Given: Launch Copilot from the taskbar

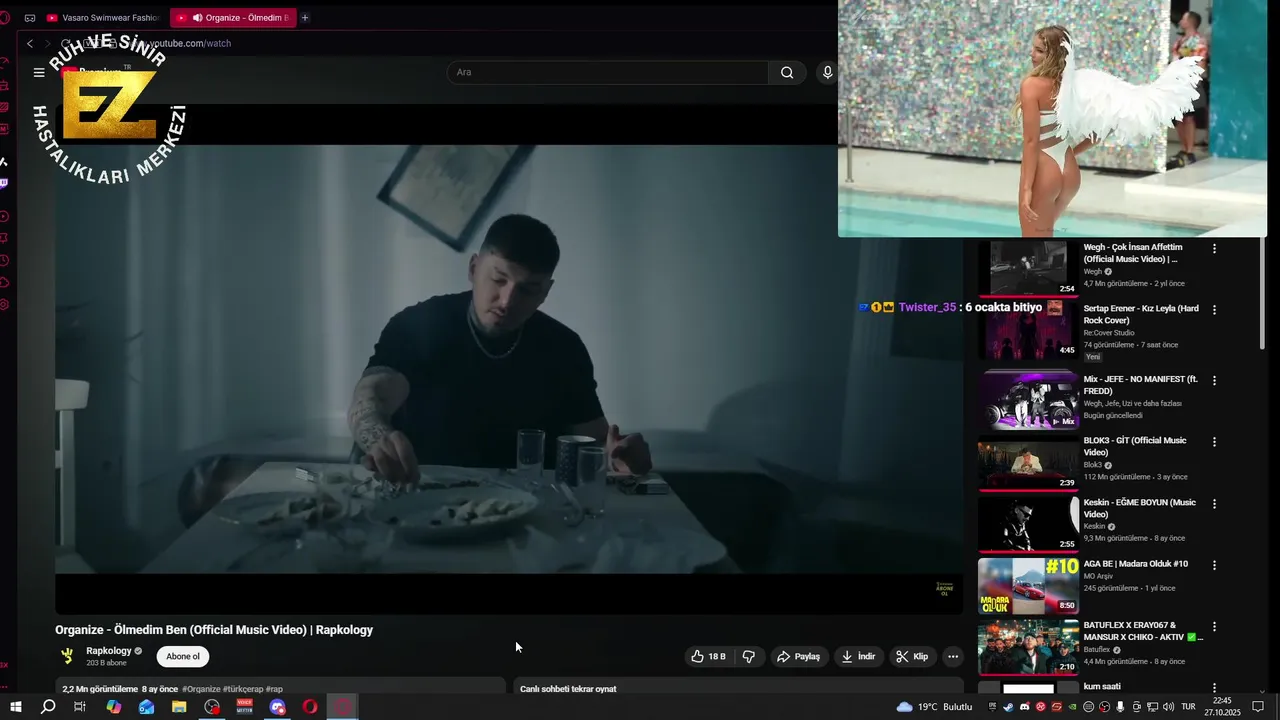Looking at the screenshot, I should click(x=114, y=707).
